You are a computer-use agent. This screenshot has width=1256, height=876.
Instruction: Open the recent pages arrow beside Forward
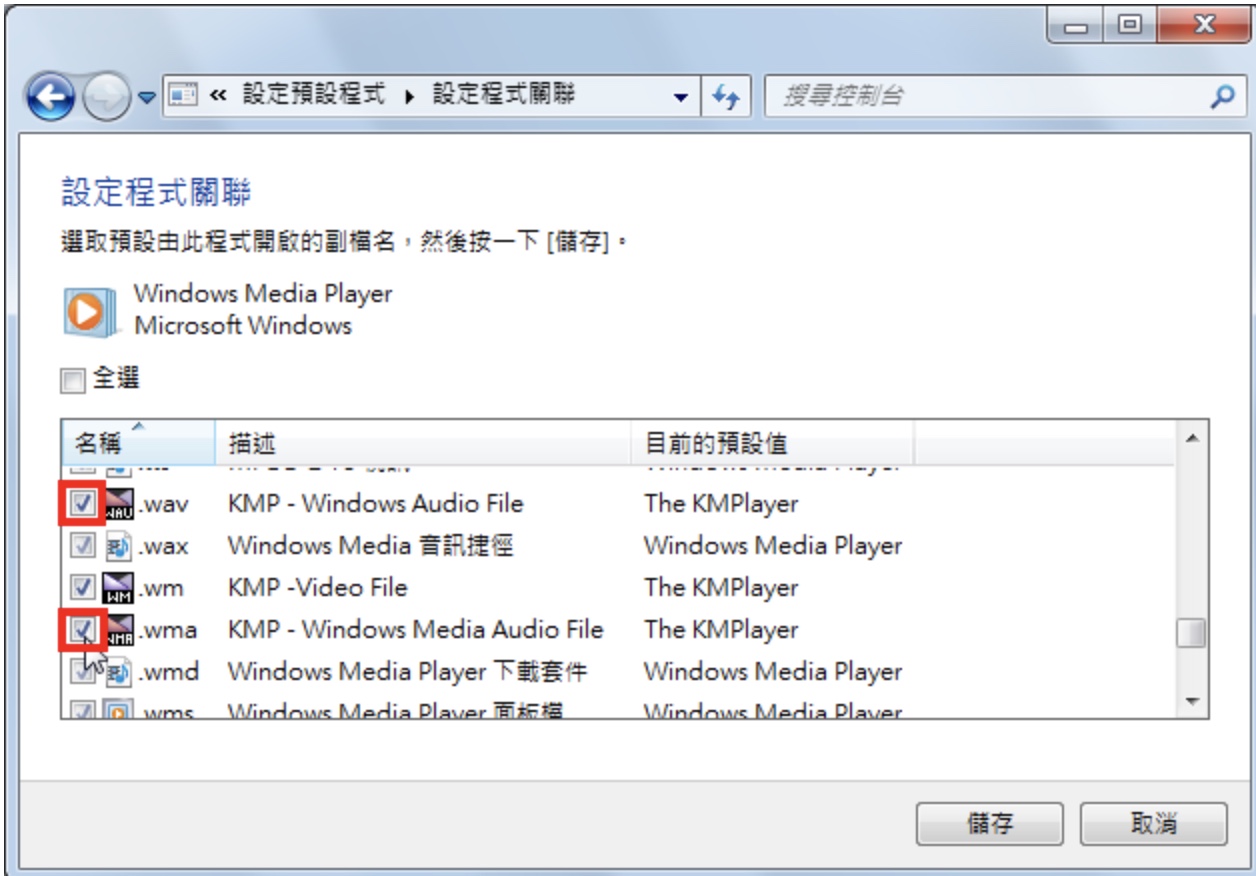(147, 98)
